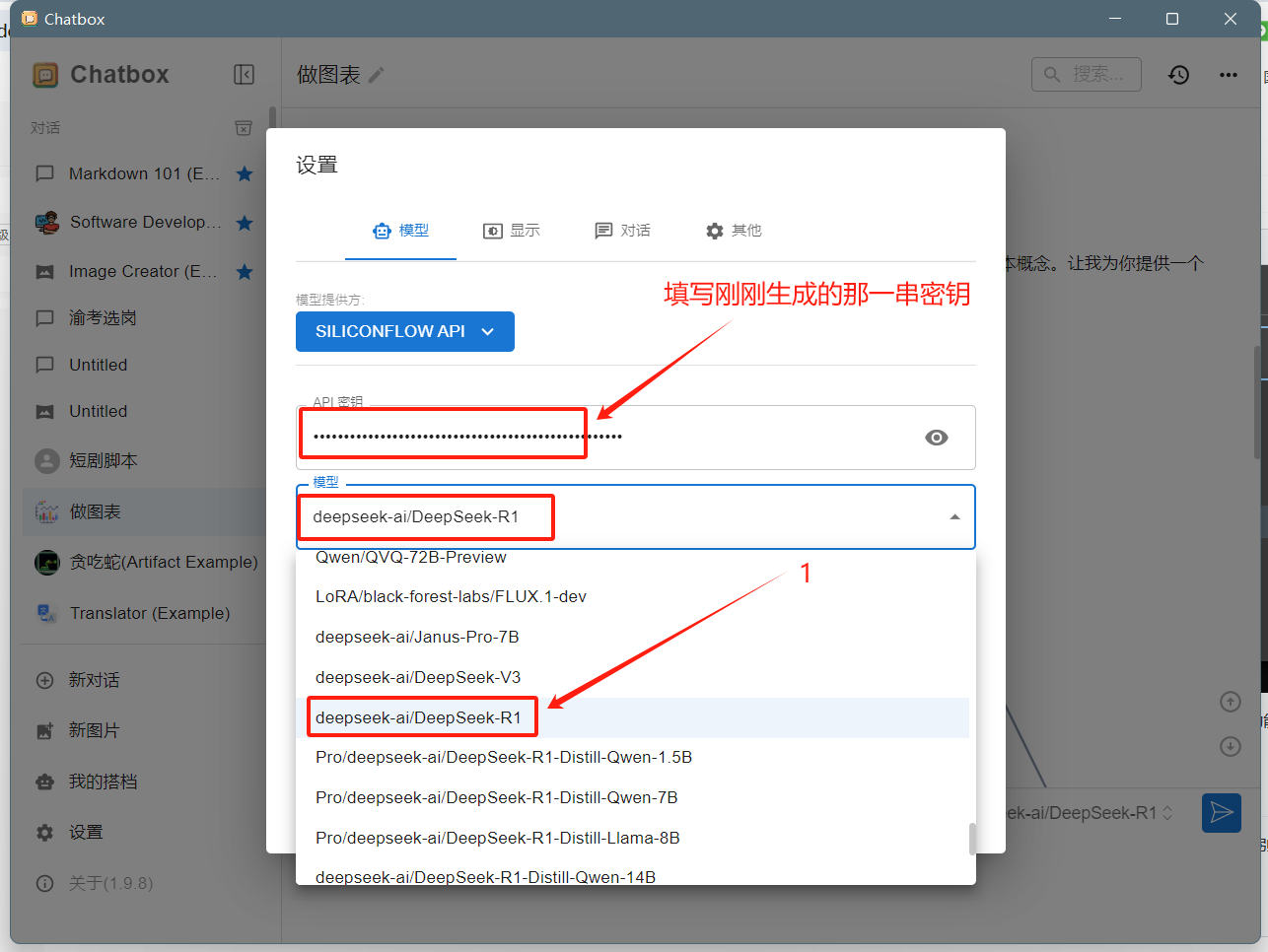Switch to the 其他 settings tab
1268x952 pixels.
tap(734, 231)
